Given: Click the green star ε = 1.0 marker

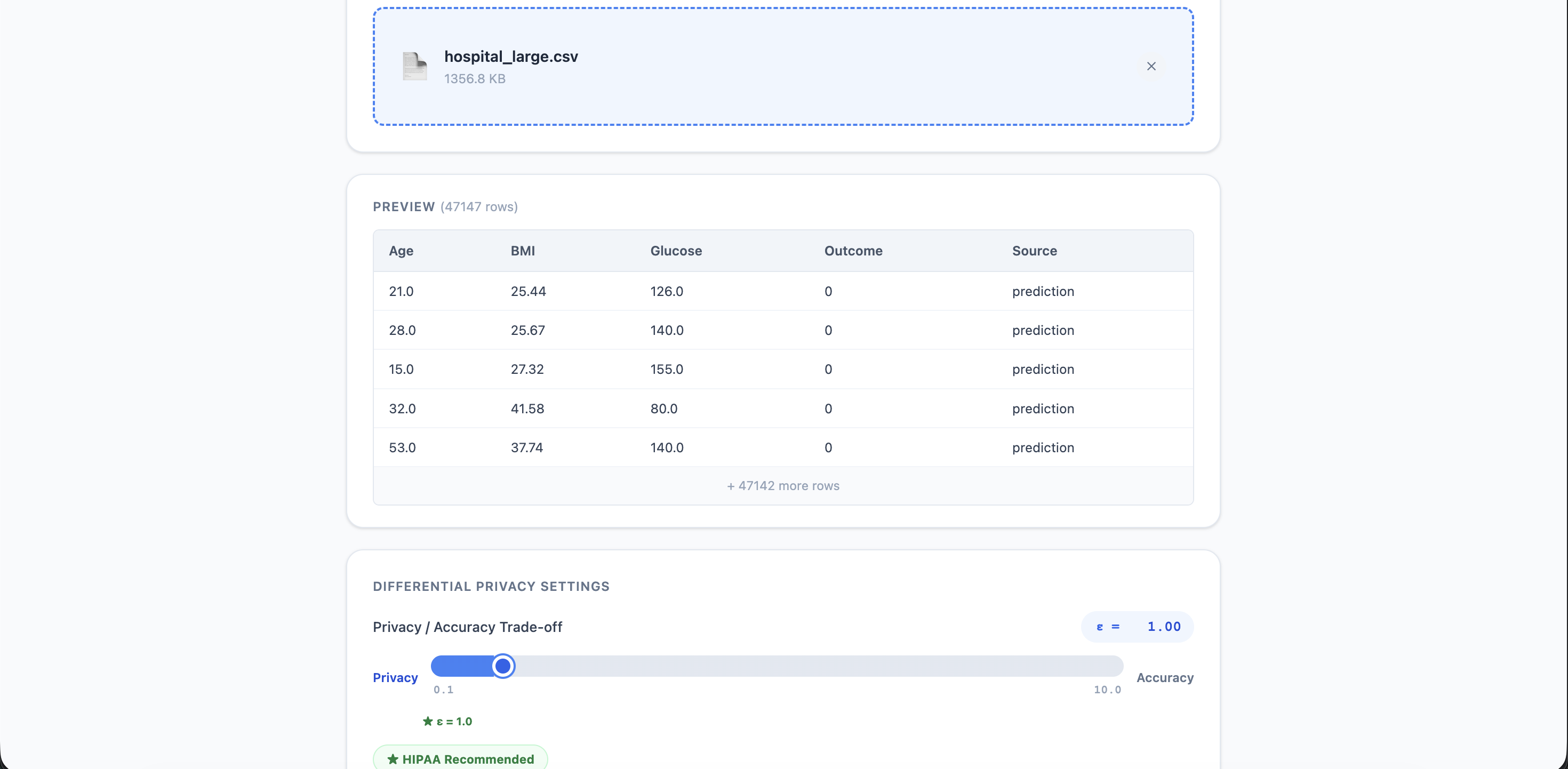Looking at the screenshot, I should (447, 722).
